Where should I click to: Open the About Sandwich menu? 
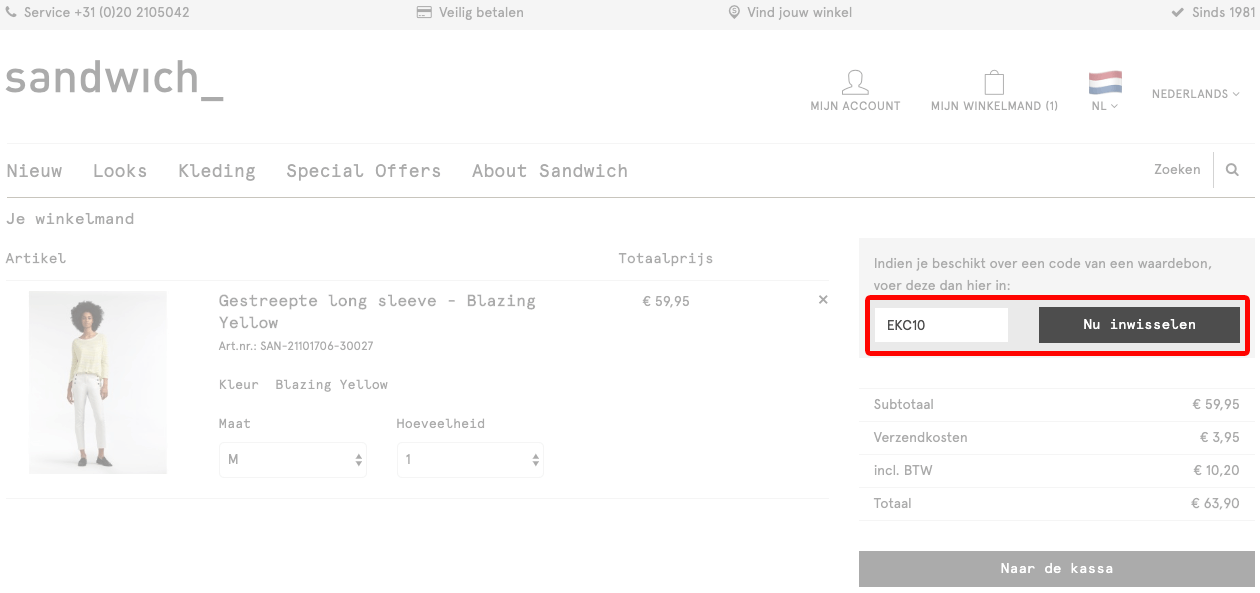point(550,171)
